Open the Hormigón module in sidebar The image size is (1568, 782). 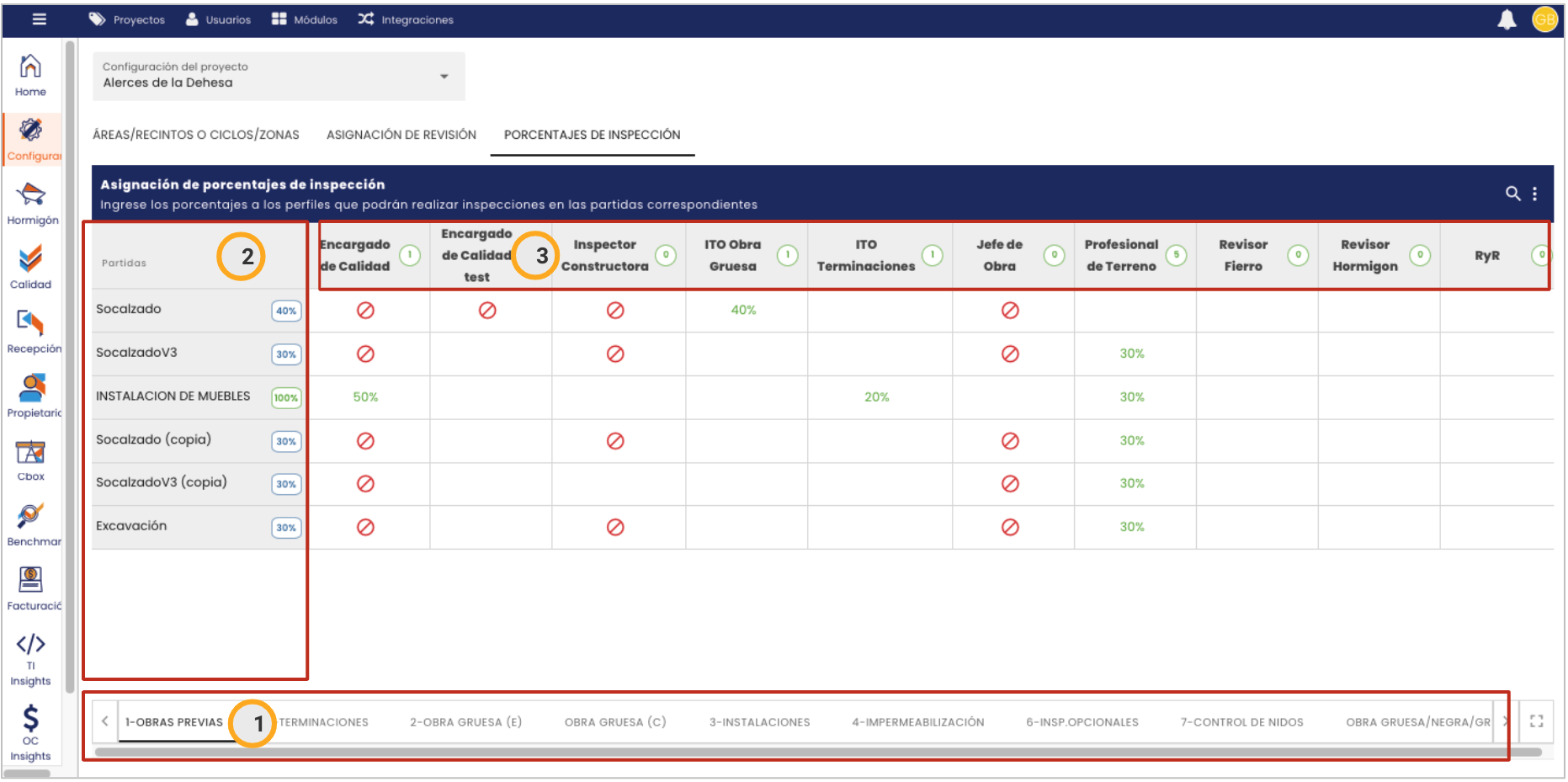coord(31,204)
